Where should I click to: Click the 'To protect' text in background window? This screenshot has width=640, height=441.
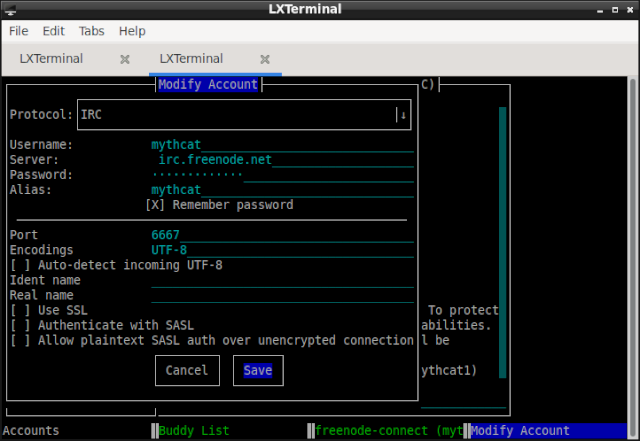tap(463, 310)
